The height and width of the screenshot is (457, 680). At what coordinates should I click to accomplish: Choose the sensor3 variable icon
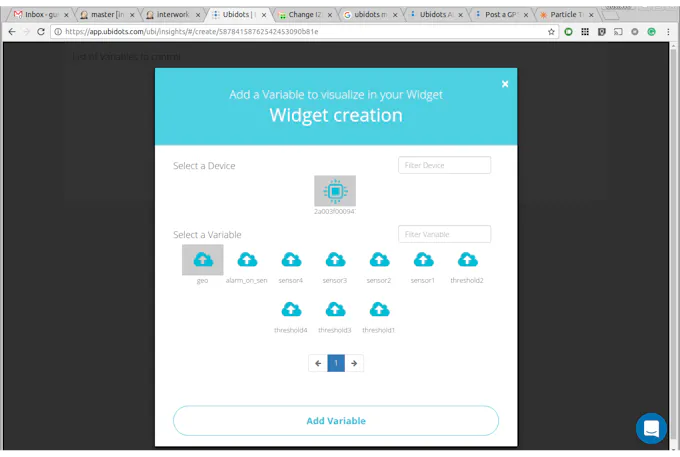335,260
